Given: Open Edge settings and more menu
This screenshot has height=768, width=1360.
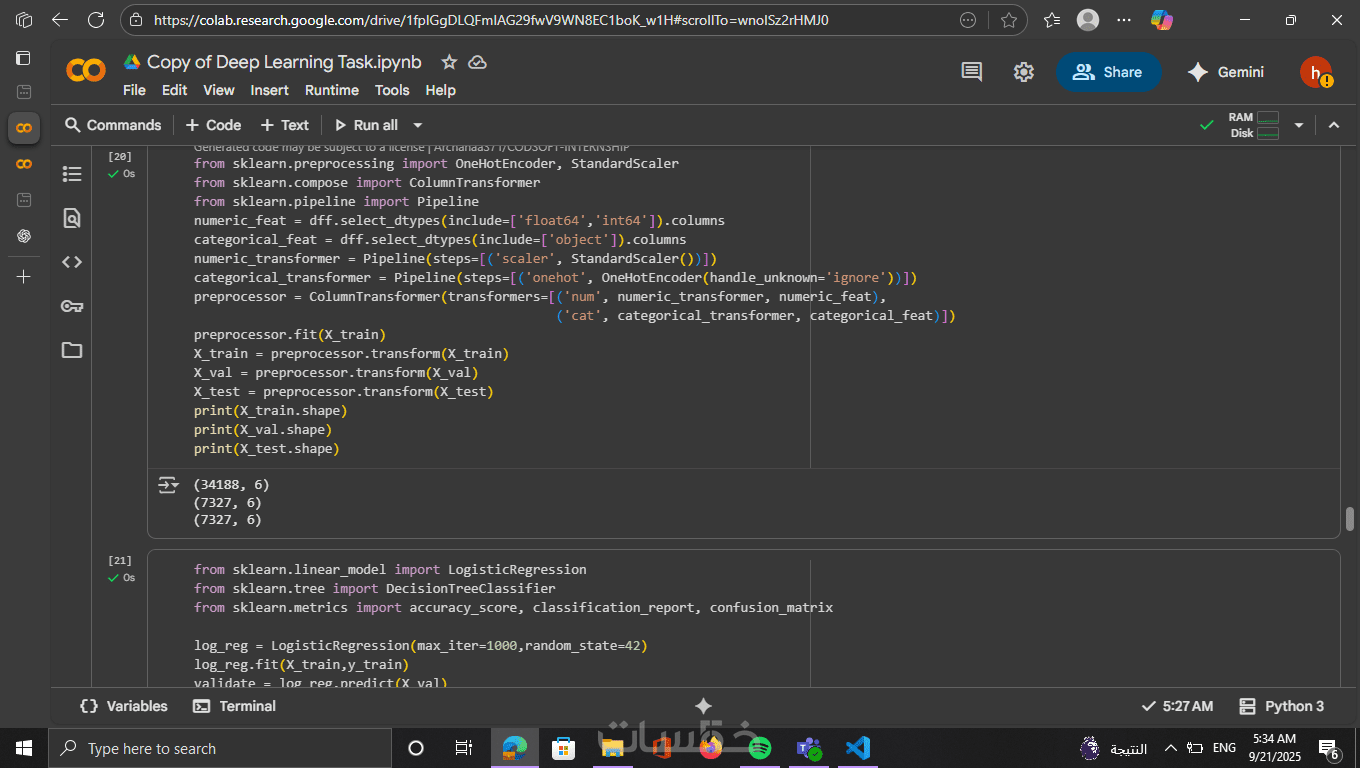Looking at the screenshot, I should (1124, 20).
